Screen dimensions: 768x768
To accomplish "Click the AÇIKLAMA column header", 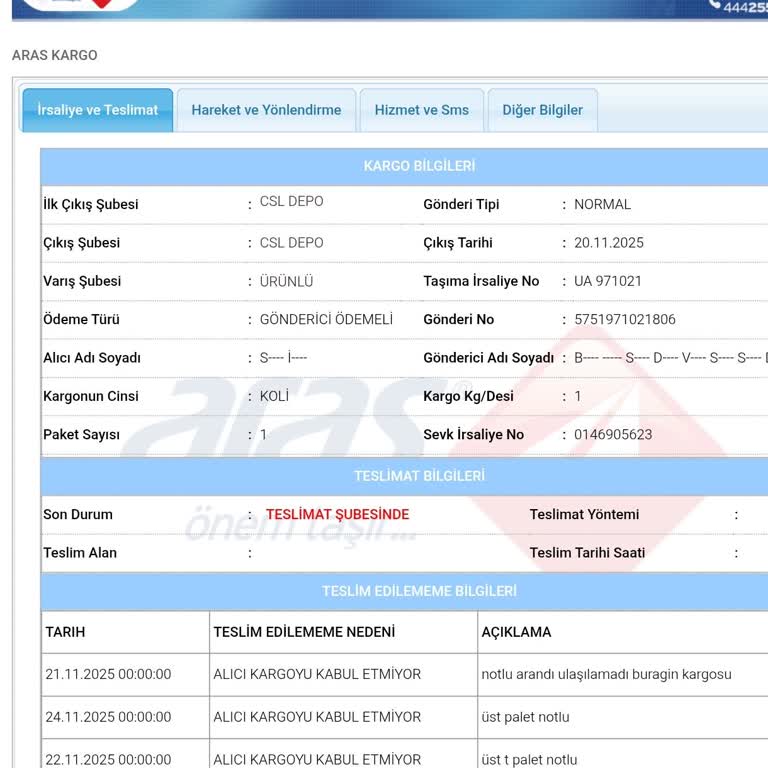I will point(516,632).
